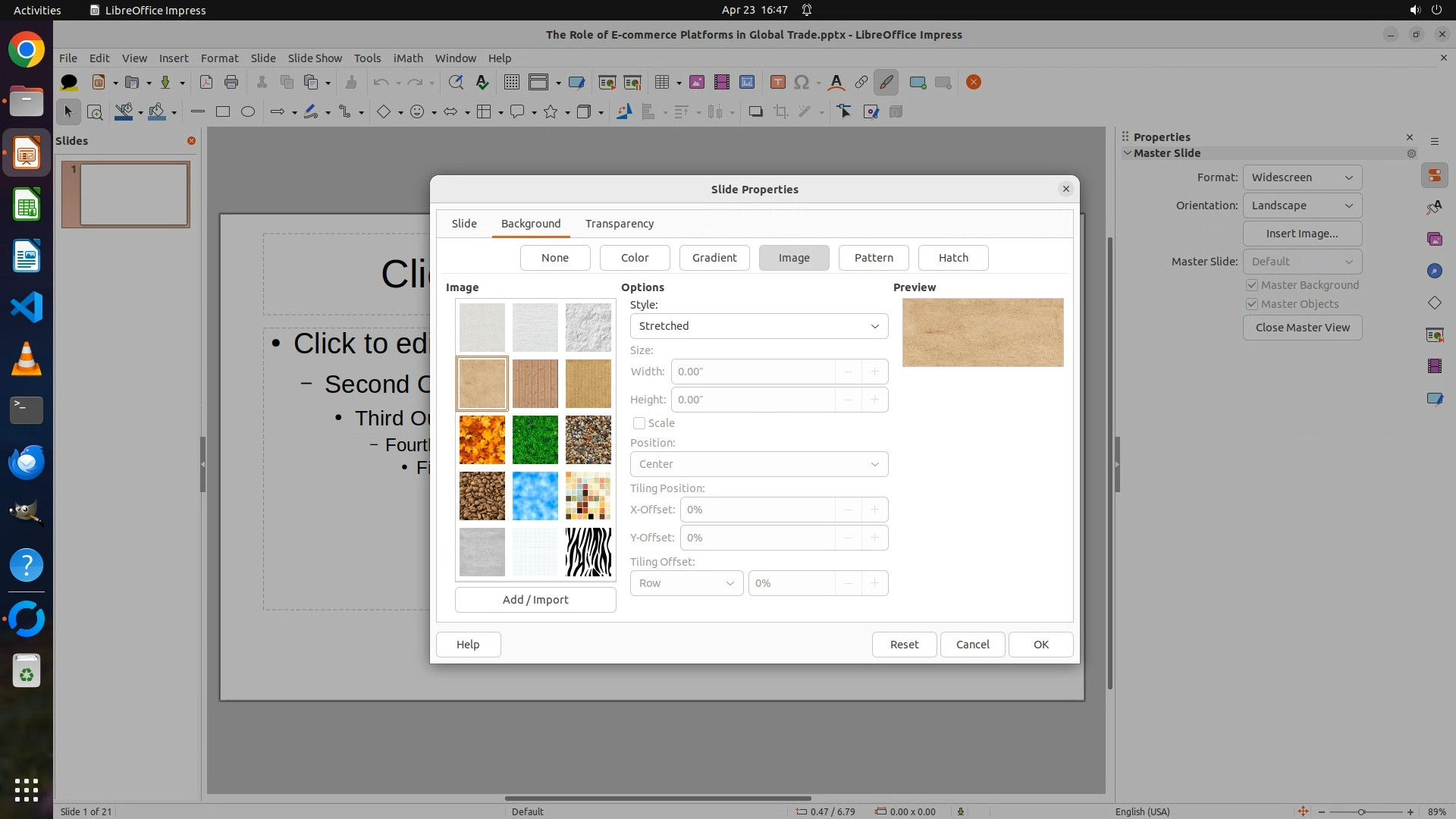The width and height of the screenshot is (1456, 819).
Task: Open the Style dropdown showing Stretched
Action: 758,326
